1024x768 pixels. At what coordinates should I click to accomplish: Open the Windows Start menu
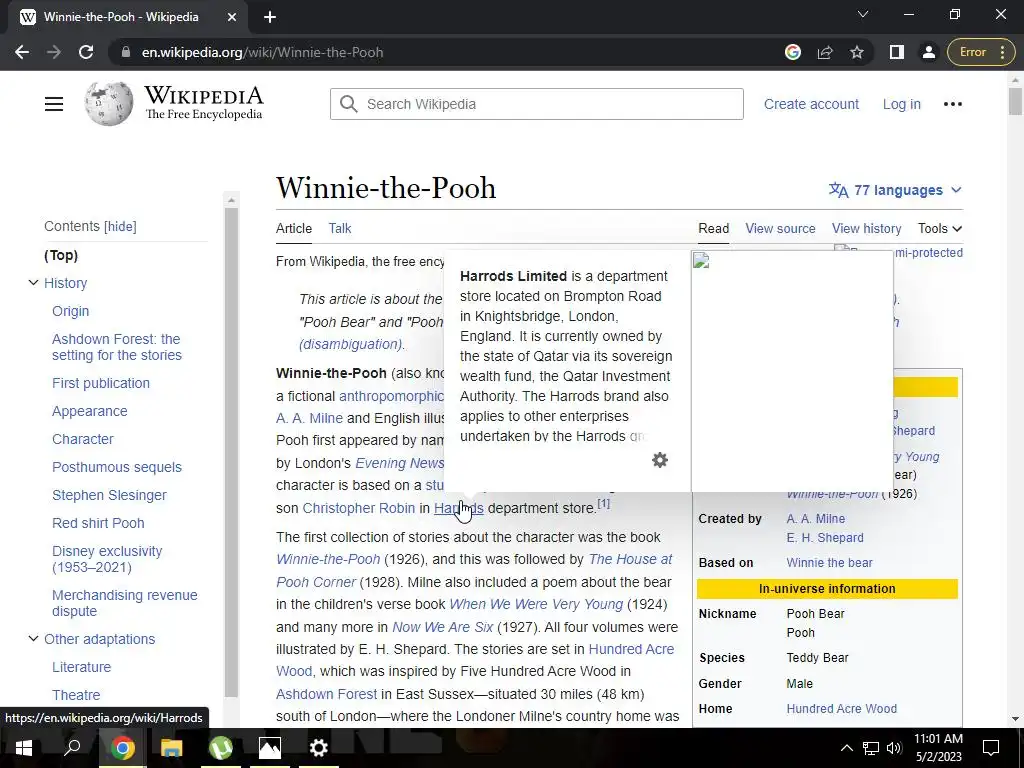pyautogui.click(x=24, y=748)
